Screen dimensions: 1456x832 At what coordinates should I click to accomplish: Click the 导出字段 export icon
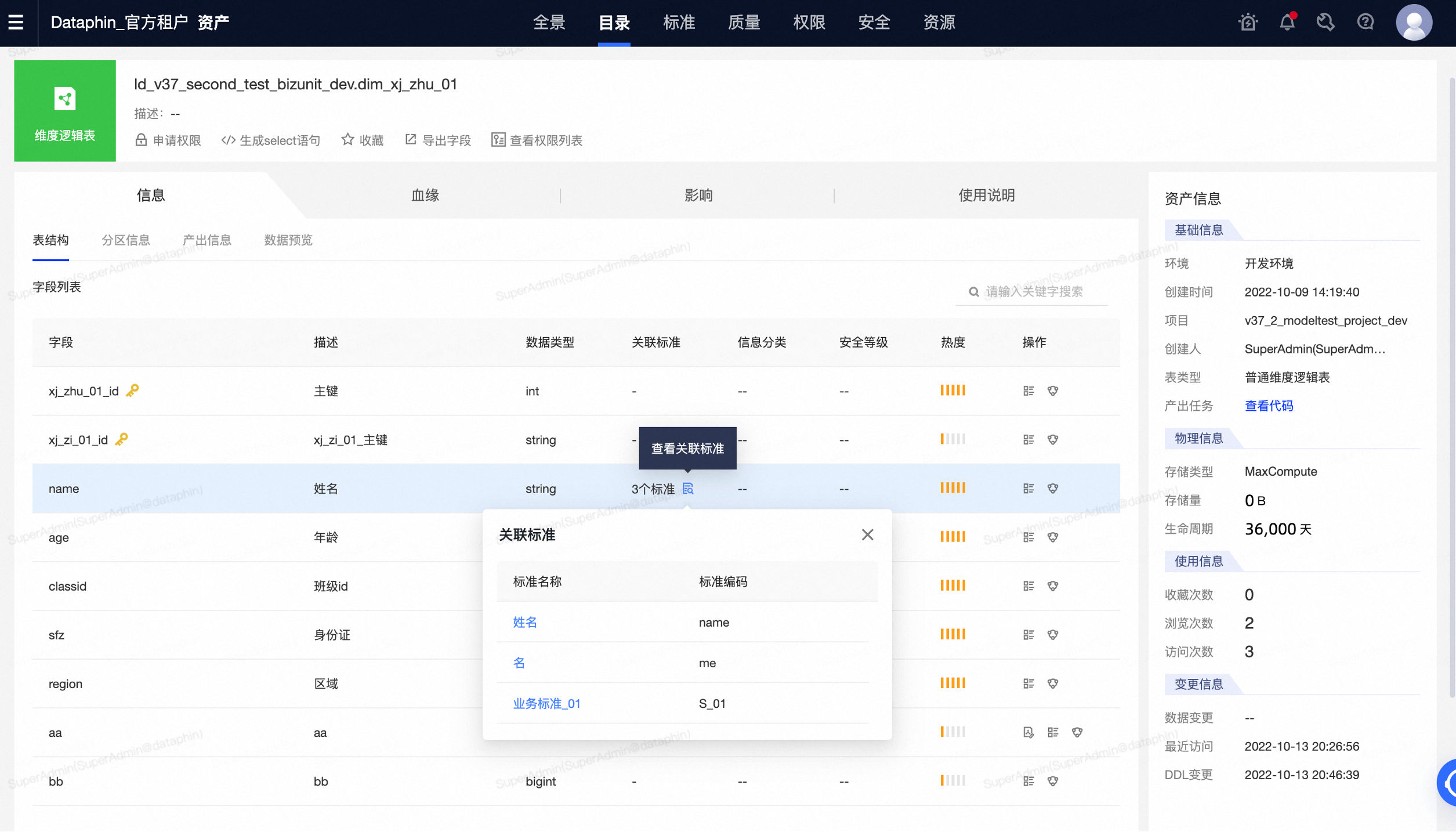point(411,139)
